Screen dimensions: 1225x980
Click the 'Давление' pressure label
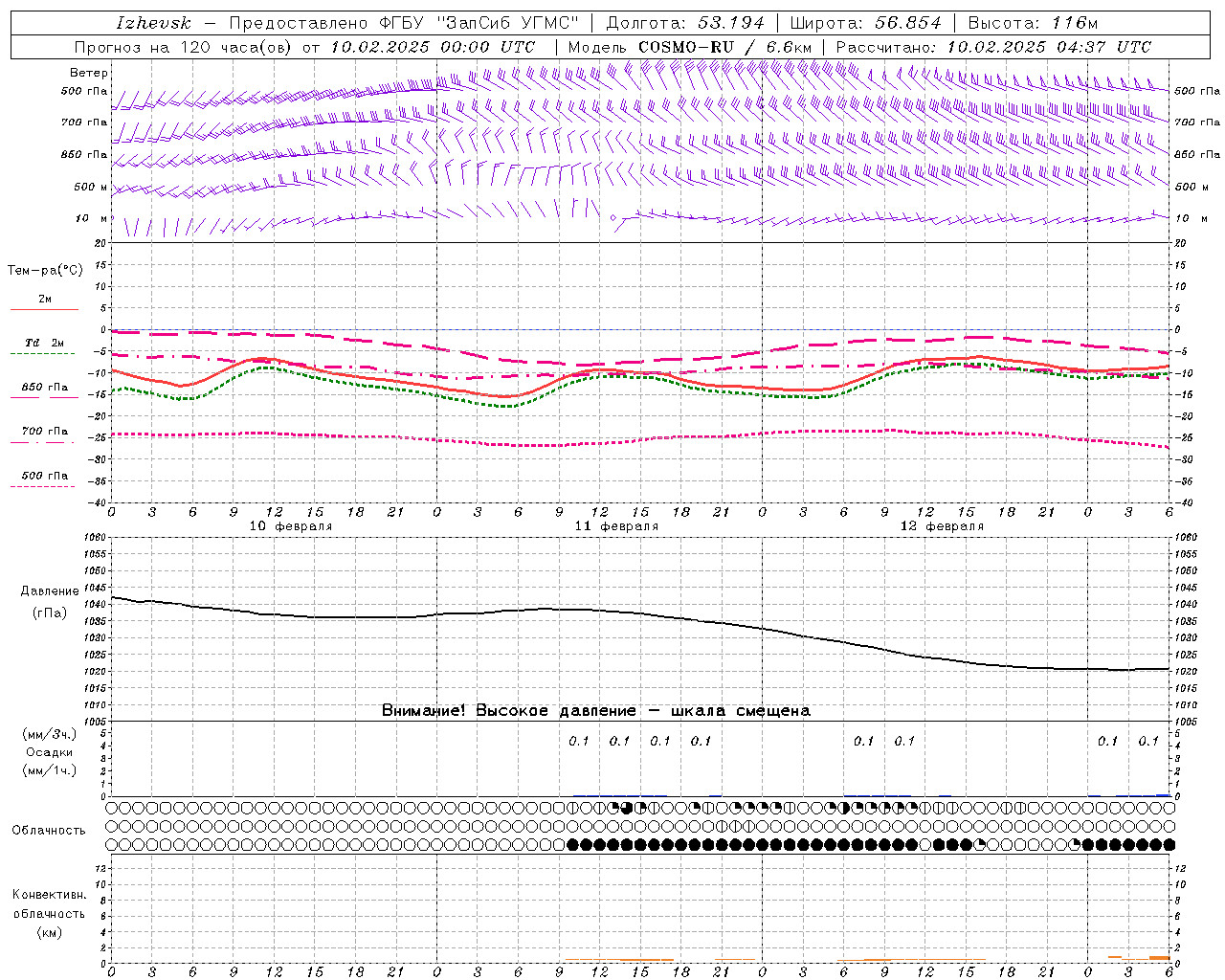click(50, 591)
